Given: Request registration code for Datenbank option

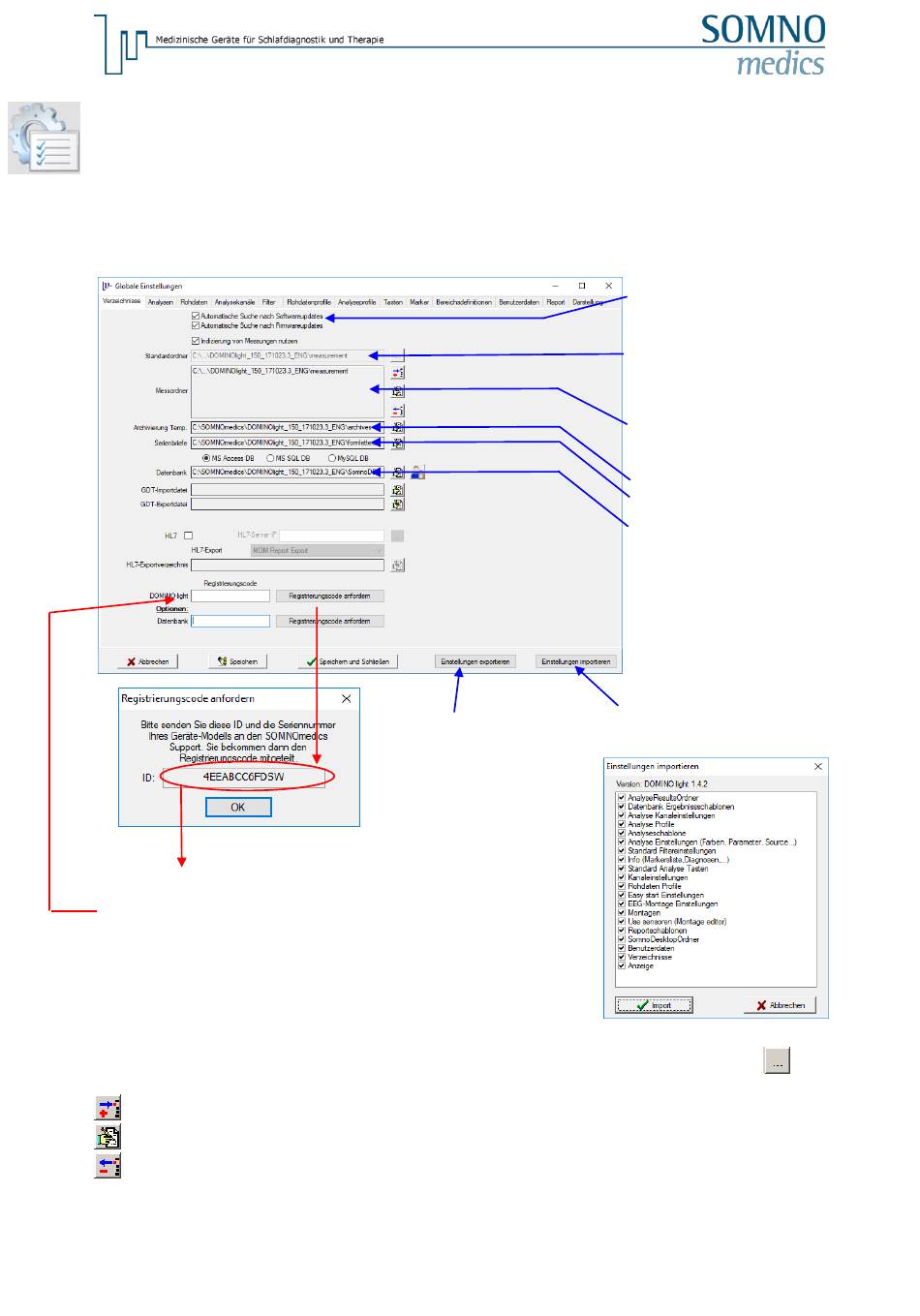Looking at the screenshot, I should coord(329,621).
